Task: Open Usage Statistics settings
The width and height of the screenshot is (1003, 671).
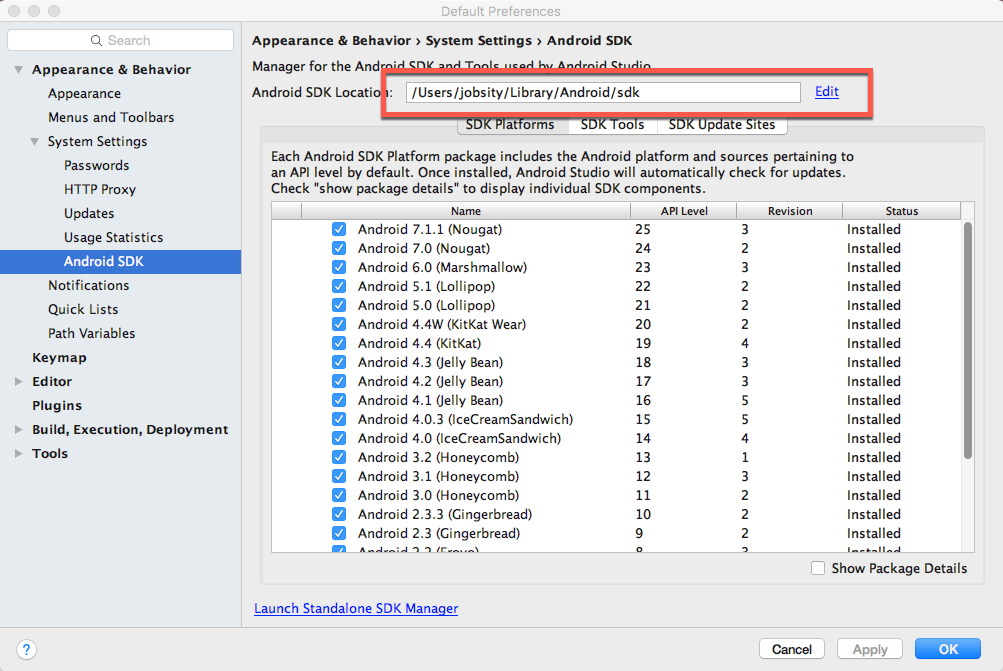Action: coord(113,237)
